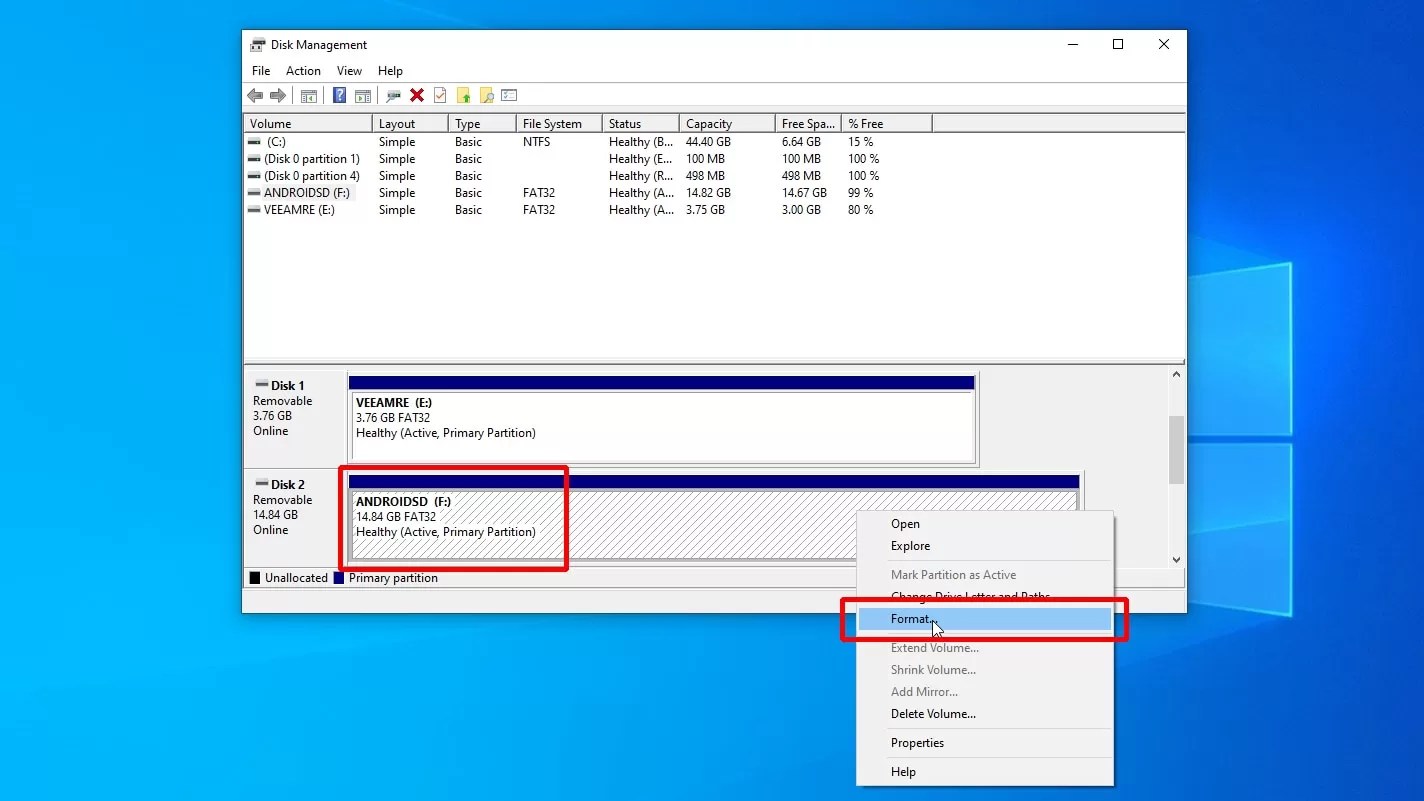
Task: Toggle the Show/Hide Console Tree icon
Action: [x=308, y=95]
